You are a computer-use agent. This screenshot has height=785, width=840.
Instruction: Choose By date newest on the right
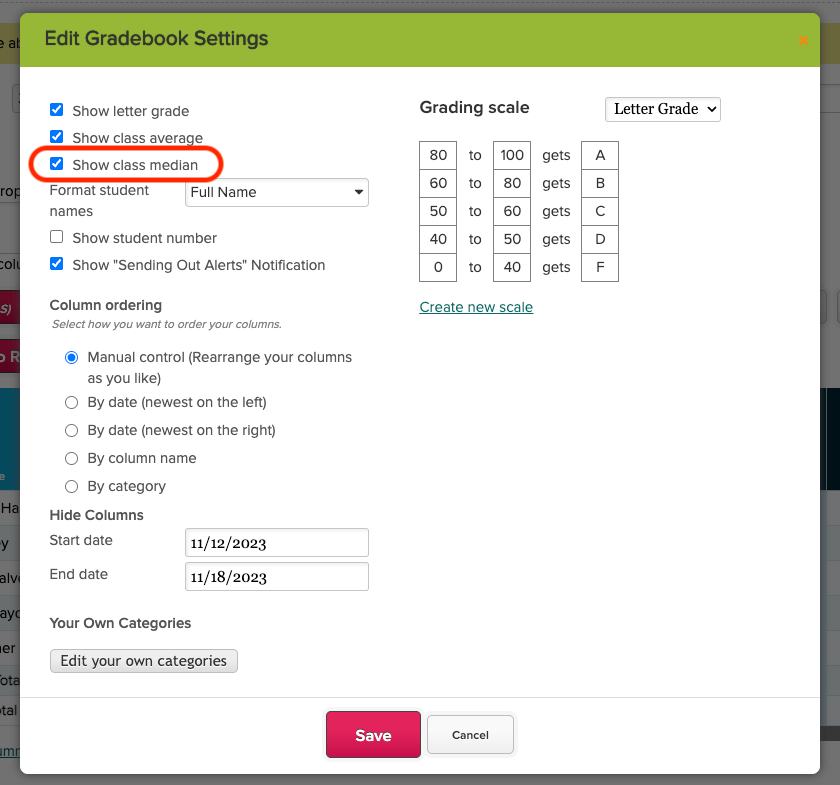[x=71, y=430]
